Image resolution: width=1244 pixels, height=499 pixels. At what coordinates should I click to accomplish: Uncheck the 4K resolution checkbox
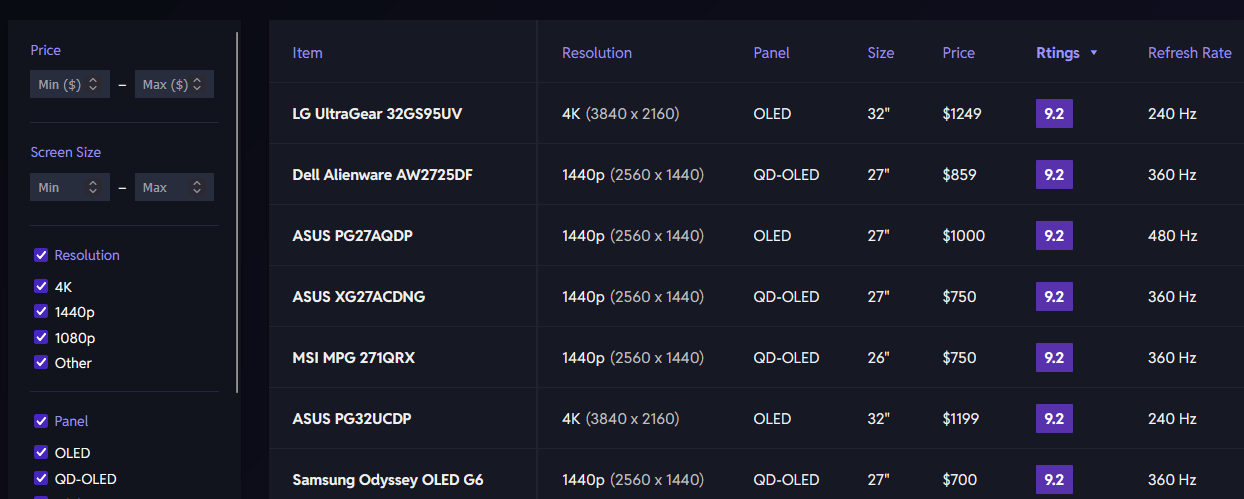pos(41,286)
